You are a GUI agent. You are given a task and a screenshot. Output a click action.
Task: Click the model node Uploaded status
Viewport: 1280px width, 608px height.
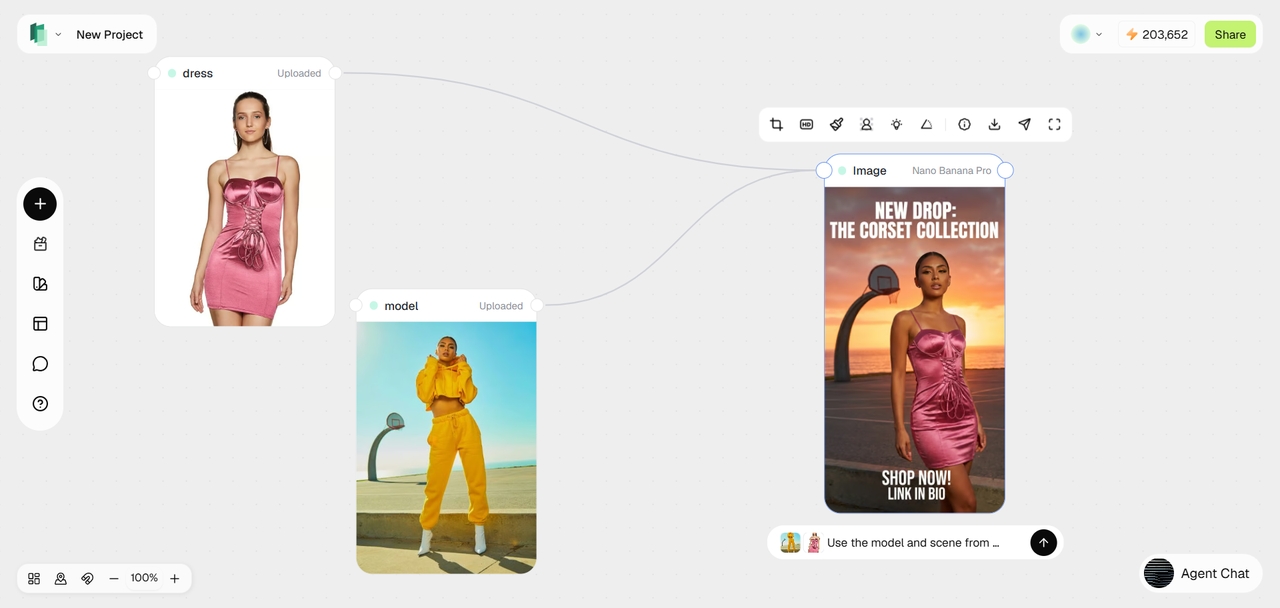point(501,306)
